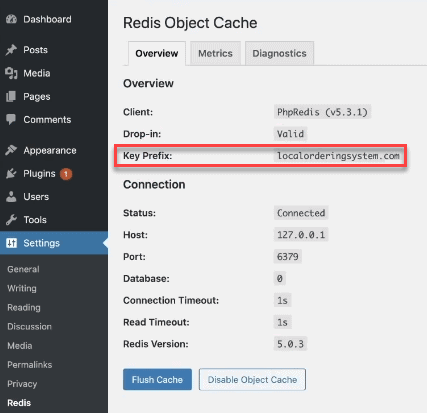427x413 pixels.
Task: Click the Posts pushpin icon
Action: click(11, 50)
